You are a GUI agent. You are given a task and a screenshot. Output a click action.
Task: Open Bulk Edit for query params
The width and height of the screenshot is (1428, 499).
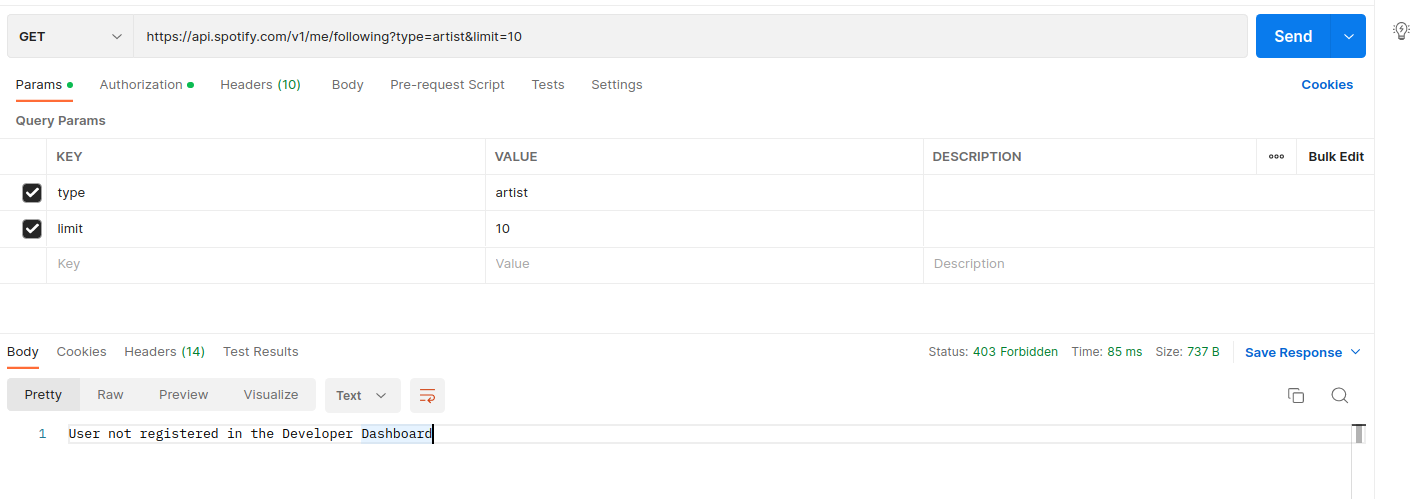(1336, 157)
